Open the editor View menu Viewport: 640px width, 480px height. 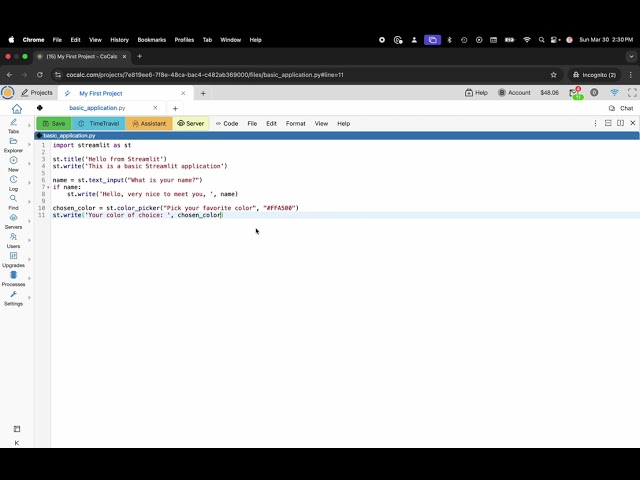coord(321,123)
